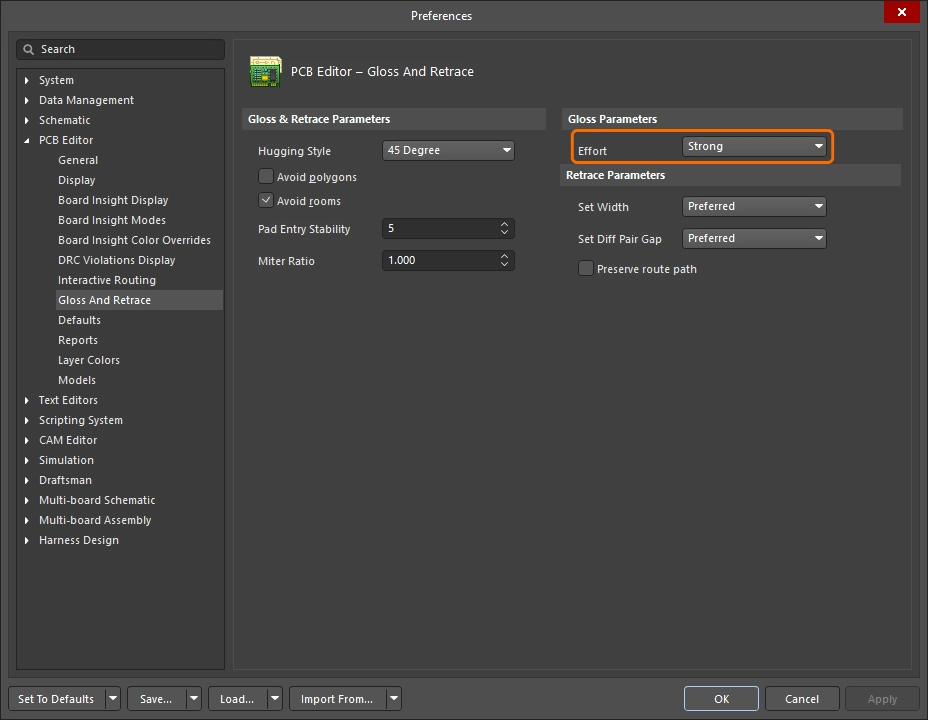Enable the Preserve route path checkbox
This screenshot has width=928, height=720.
(x=585, y=268)
